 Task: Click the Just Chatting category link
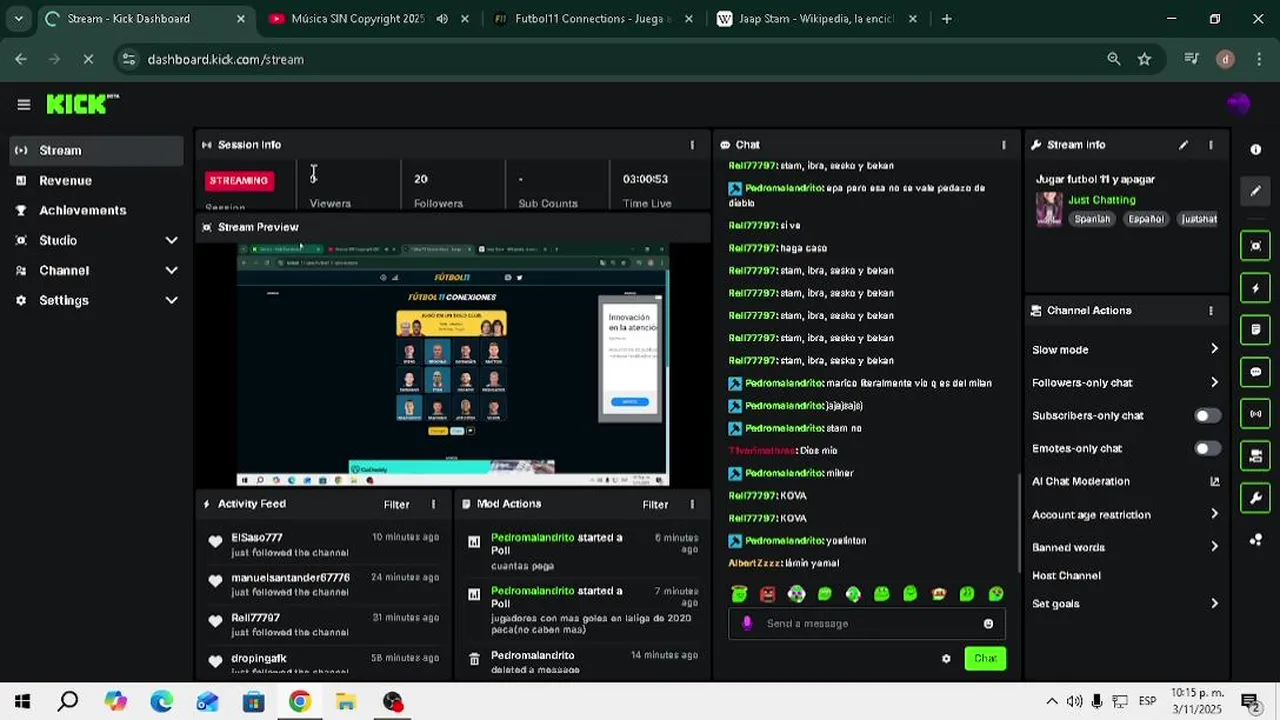point(1101,200)
